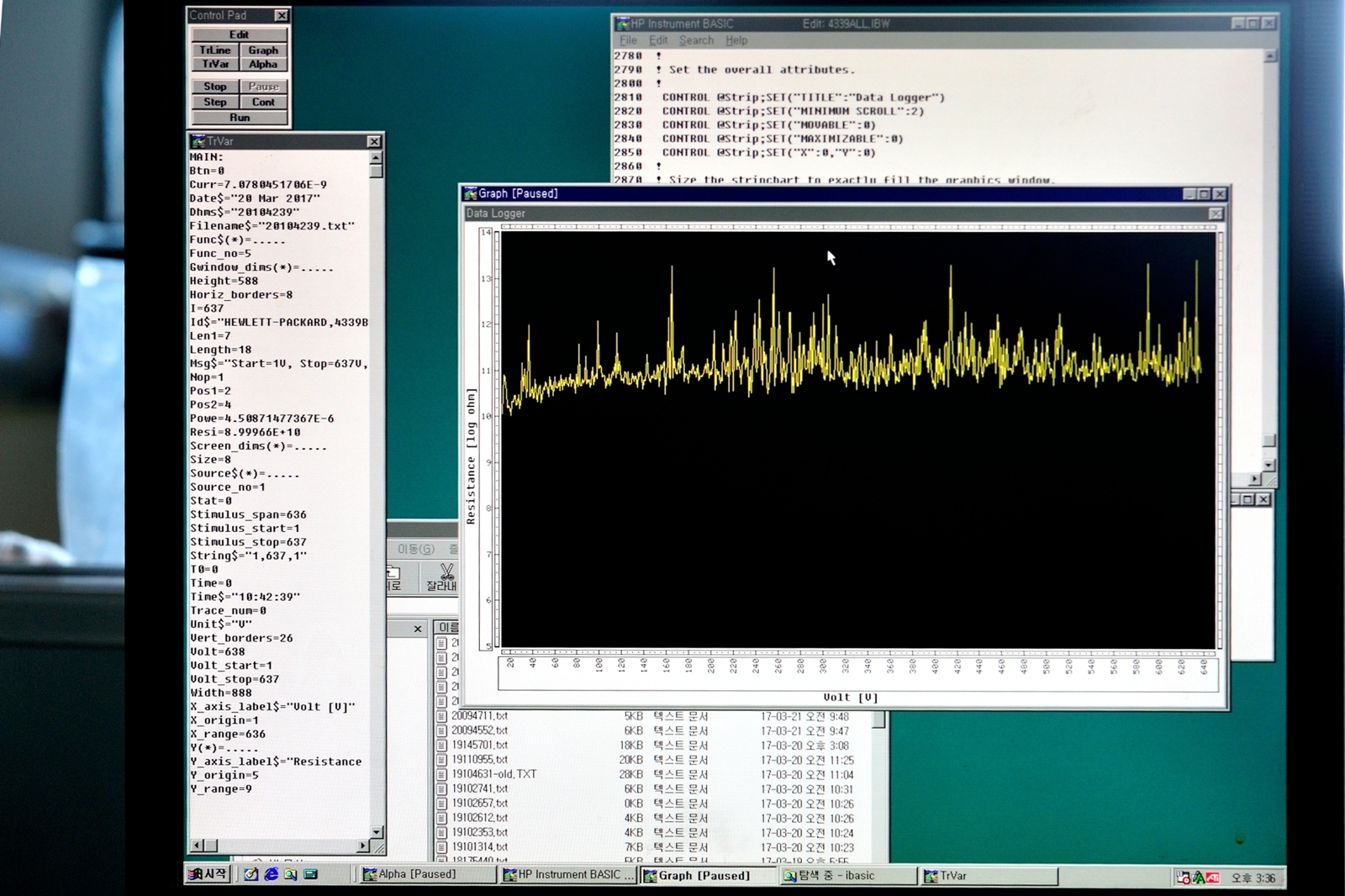This screenshot has width=1345, height=896.
Task: Click the Graph window title bar icon
Action: 471,194
